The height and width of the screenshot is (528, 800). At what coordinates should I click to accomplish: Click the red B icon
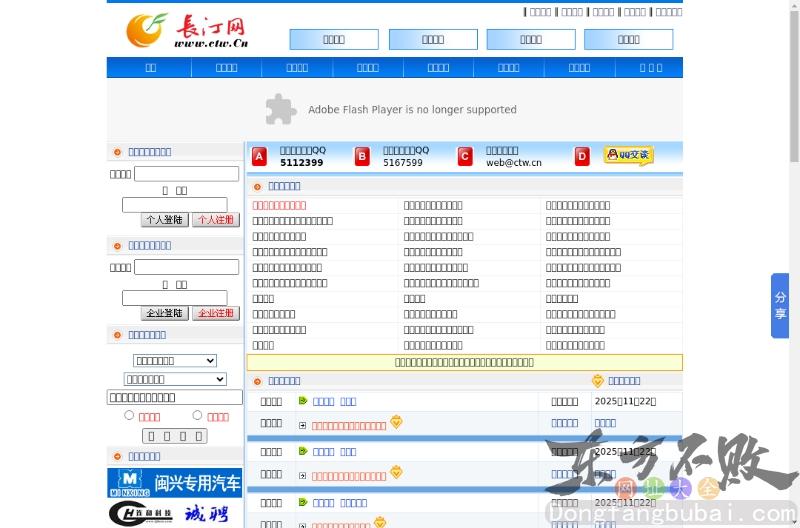click(362, 157)
